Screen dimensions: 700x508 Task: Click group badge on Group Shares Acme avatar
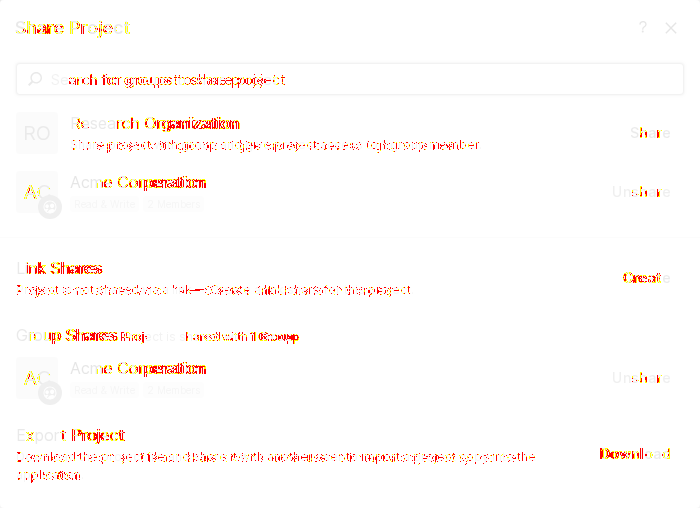(51, 392)
